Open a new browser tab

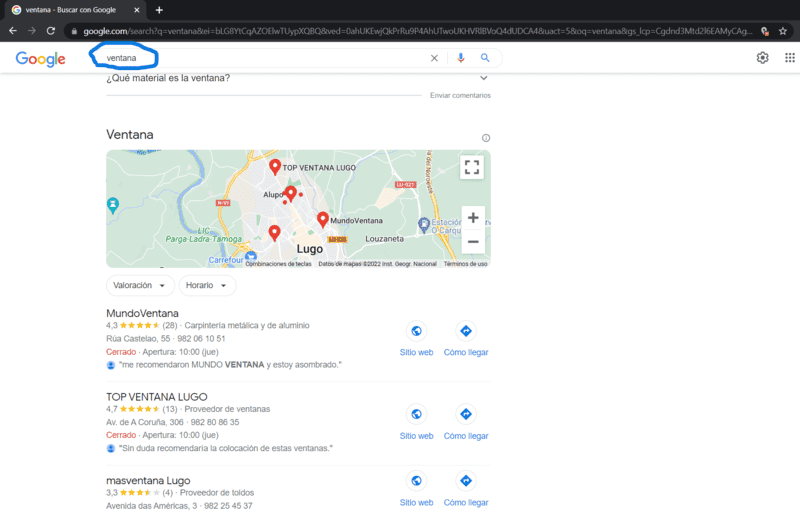tap(159, 10)
